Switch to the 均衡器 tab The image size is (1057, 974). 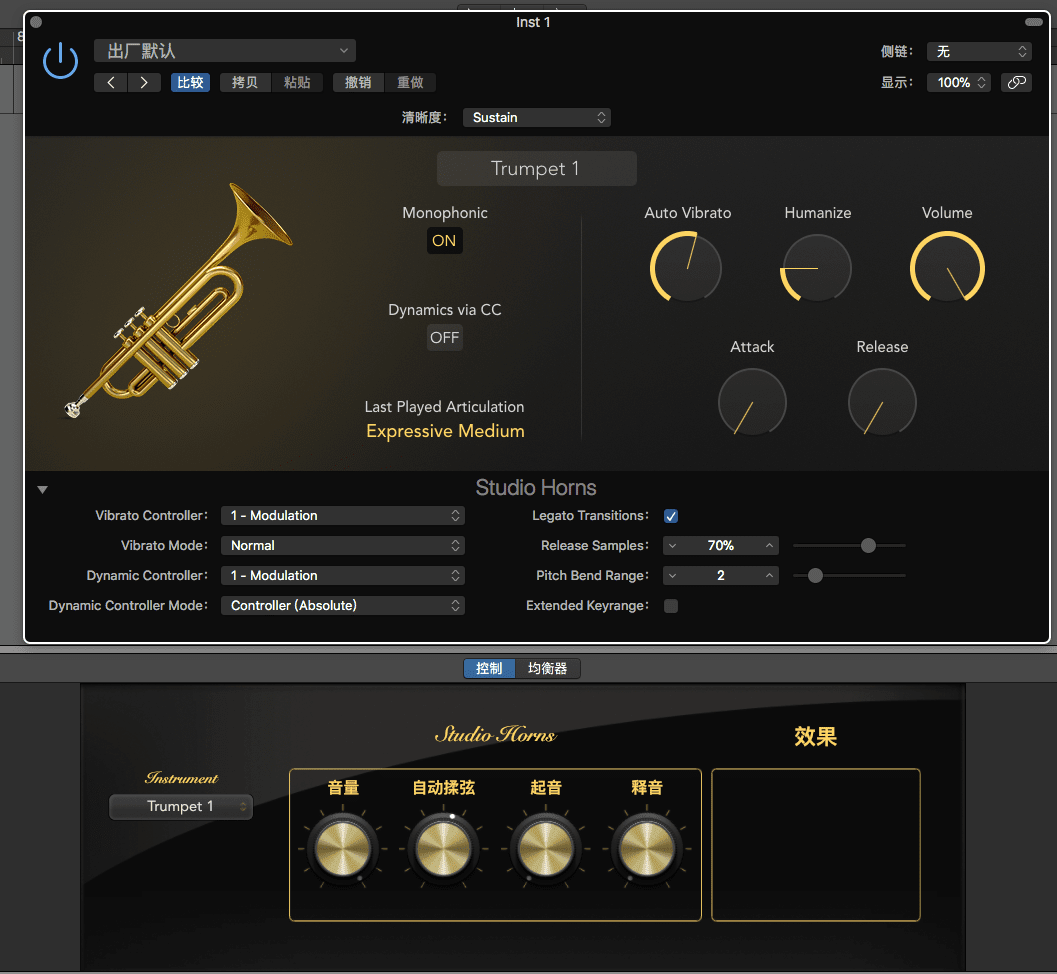(547, 668)
